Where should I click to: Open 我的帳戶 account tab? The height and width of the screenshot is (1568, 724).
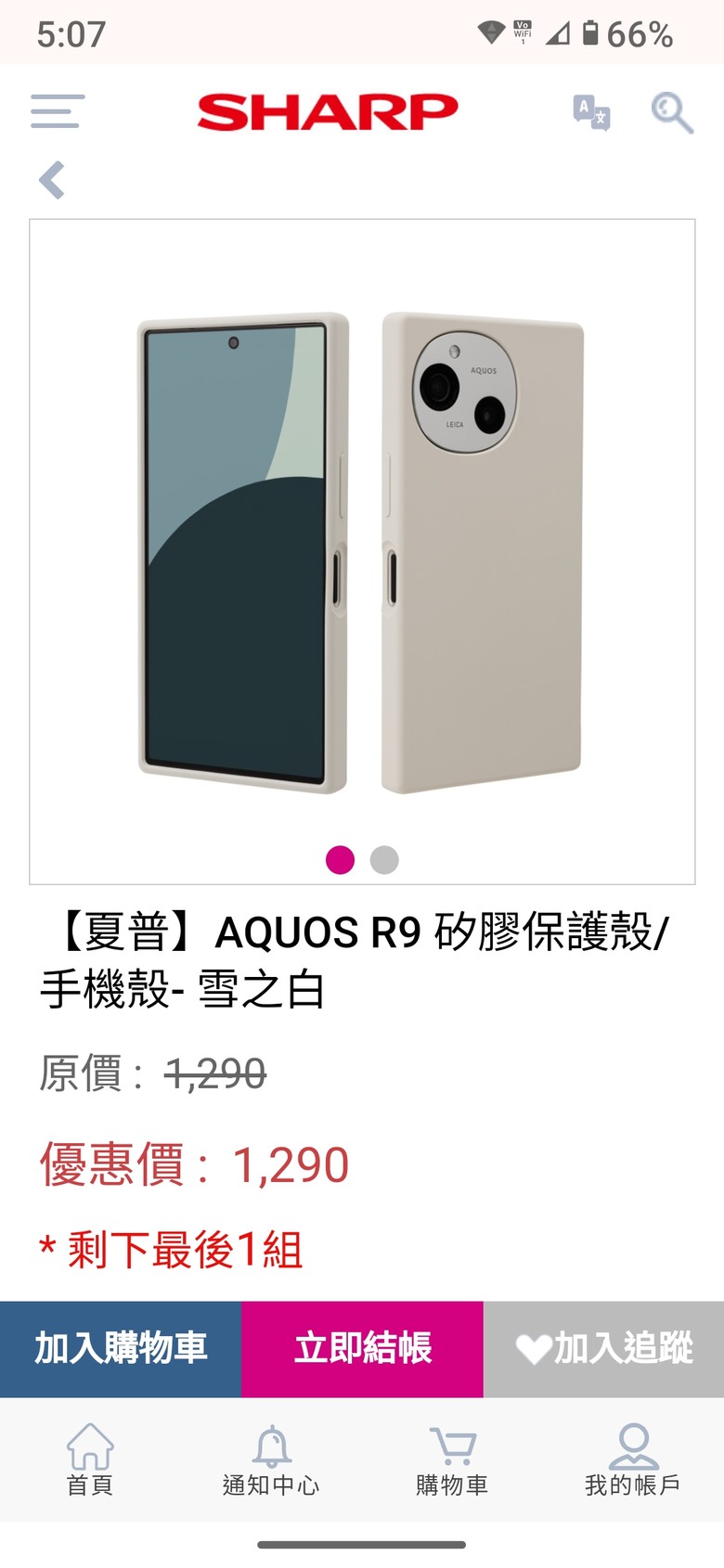pyautogui.click(x=633, y=1459)
